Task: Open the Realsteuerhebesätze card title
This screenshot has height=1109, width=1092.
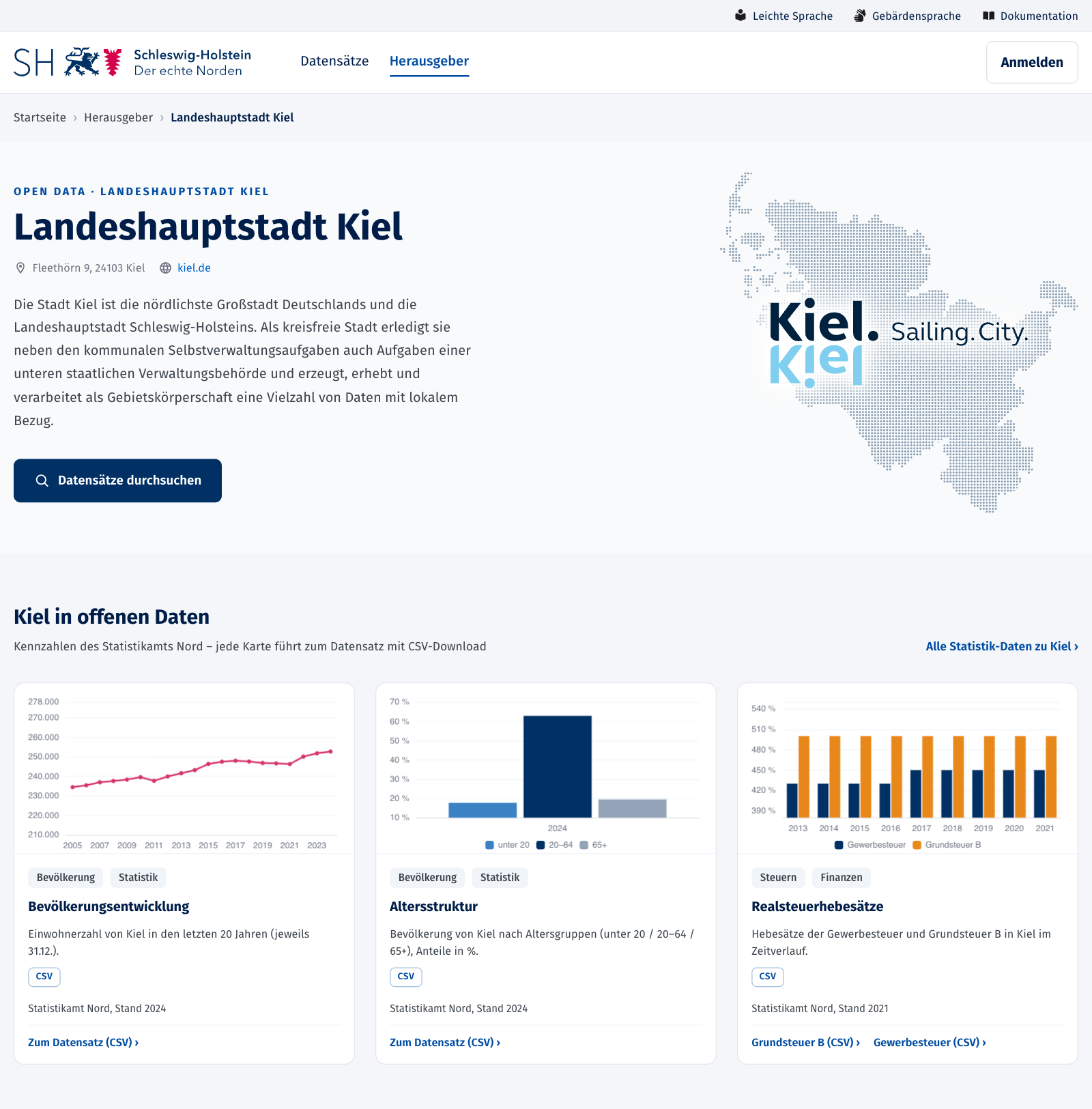Action: point(817,906)
